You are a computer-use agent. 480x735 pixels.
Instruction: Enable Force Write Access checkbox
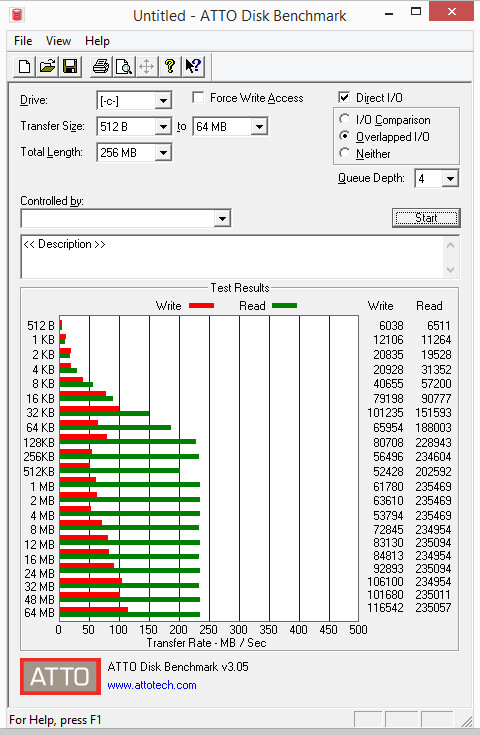tap(198, 98)
